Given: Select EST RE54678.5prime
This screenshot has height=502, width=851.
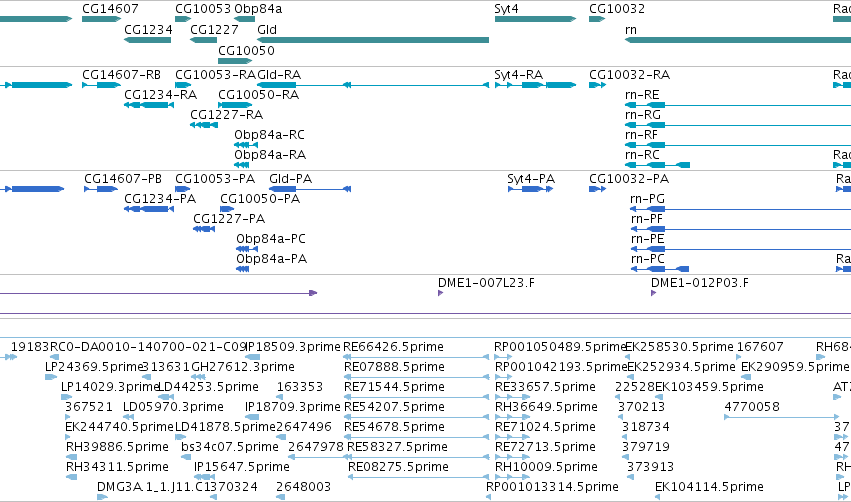Looking at the screenshot, I should [416, 437].
